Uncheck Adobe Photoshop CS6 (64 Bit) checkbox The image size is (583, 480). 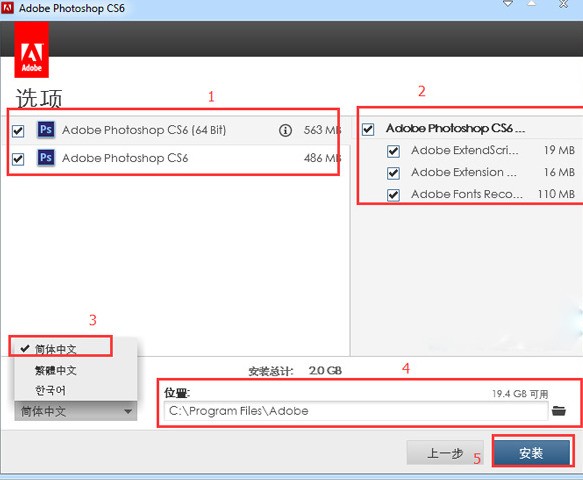point(18,131)
